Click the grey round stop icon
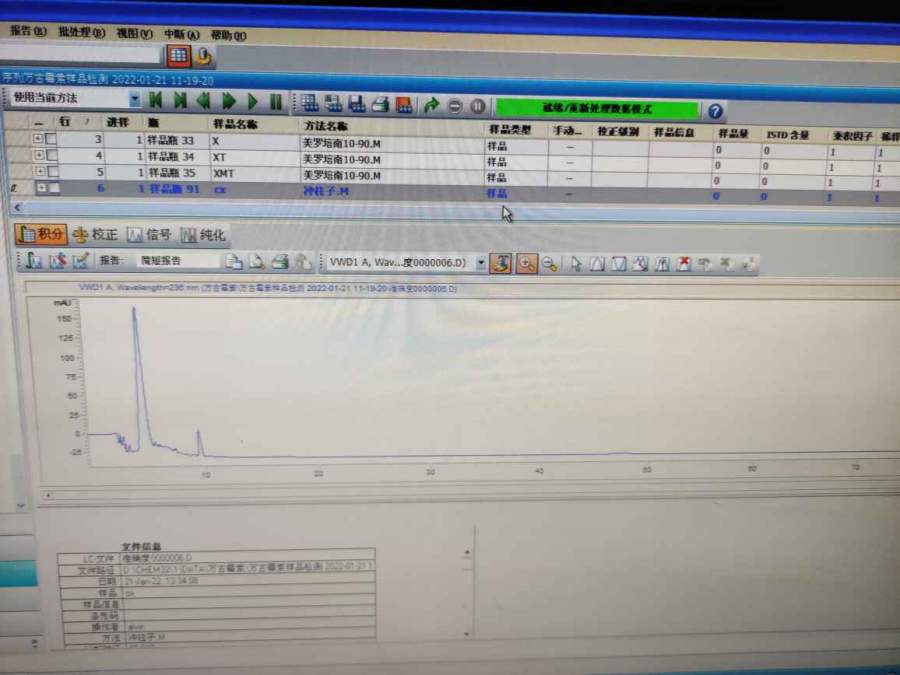This screenshot has width=900, height=675. tap(455, 106)
